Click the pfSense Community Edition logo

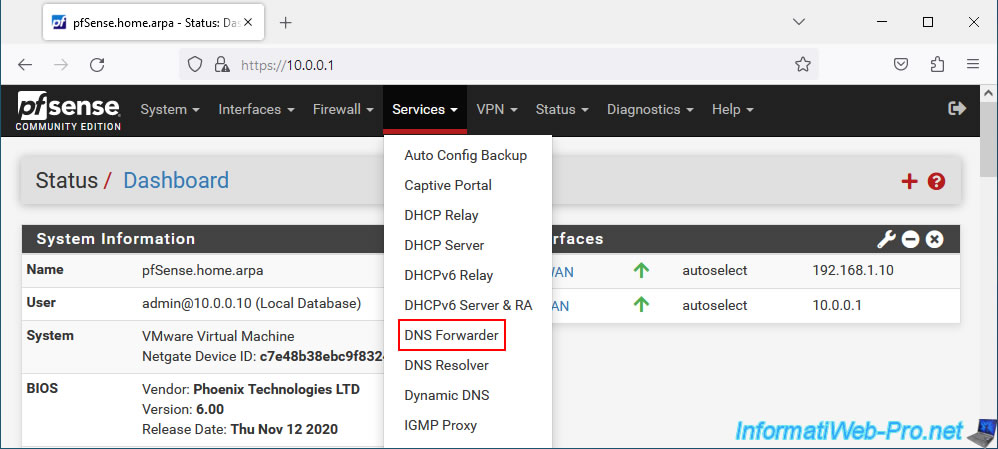(x=69, y=110)
